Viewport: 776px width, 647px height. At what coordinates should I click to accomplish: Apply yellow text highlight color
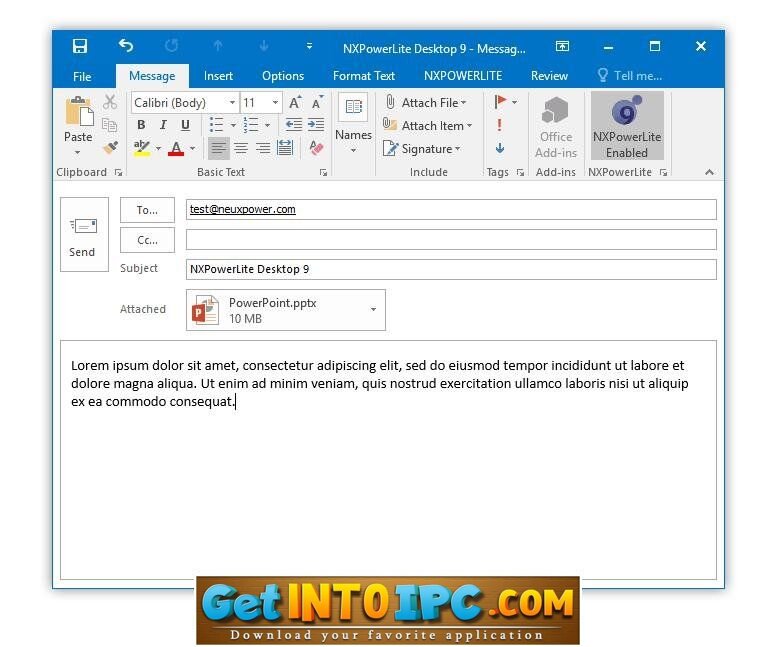[142, 148]
